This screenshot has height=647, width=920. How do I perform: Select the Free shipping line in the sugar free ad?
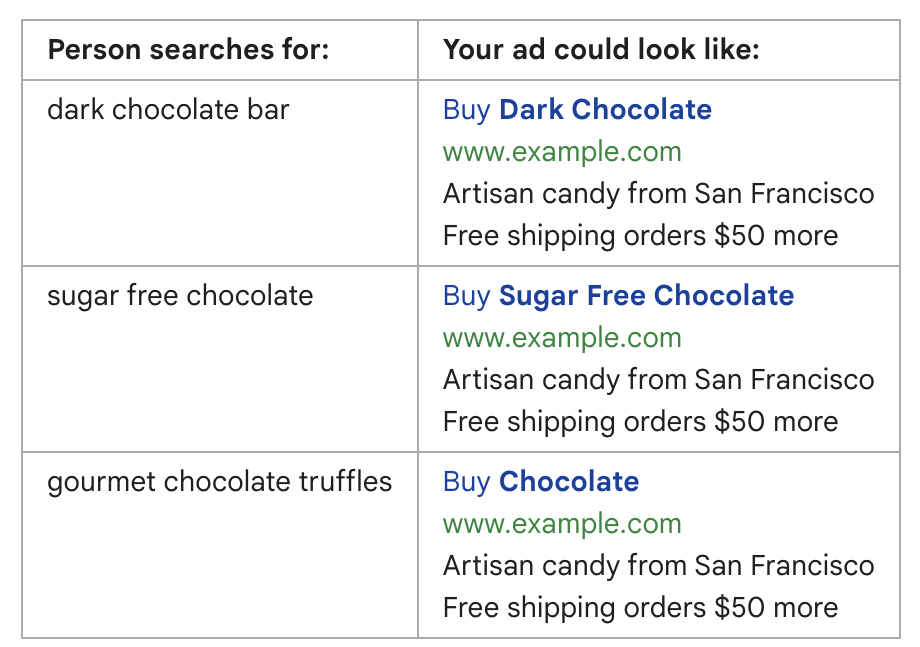point(640,422)
